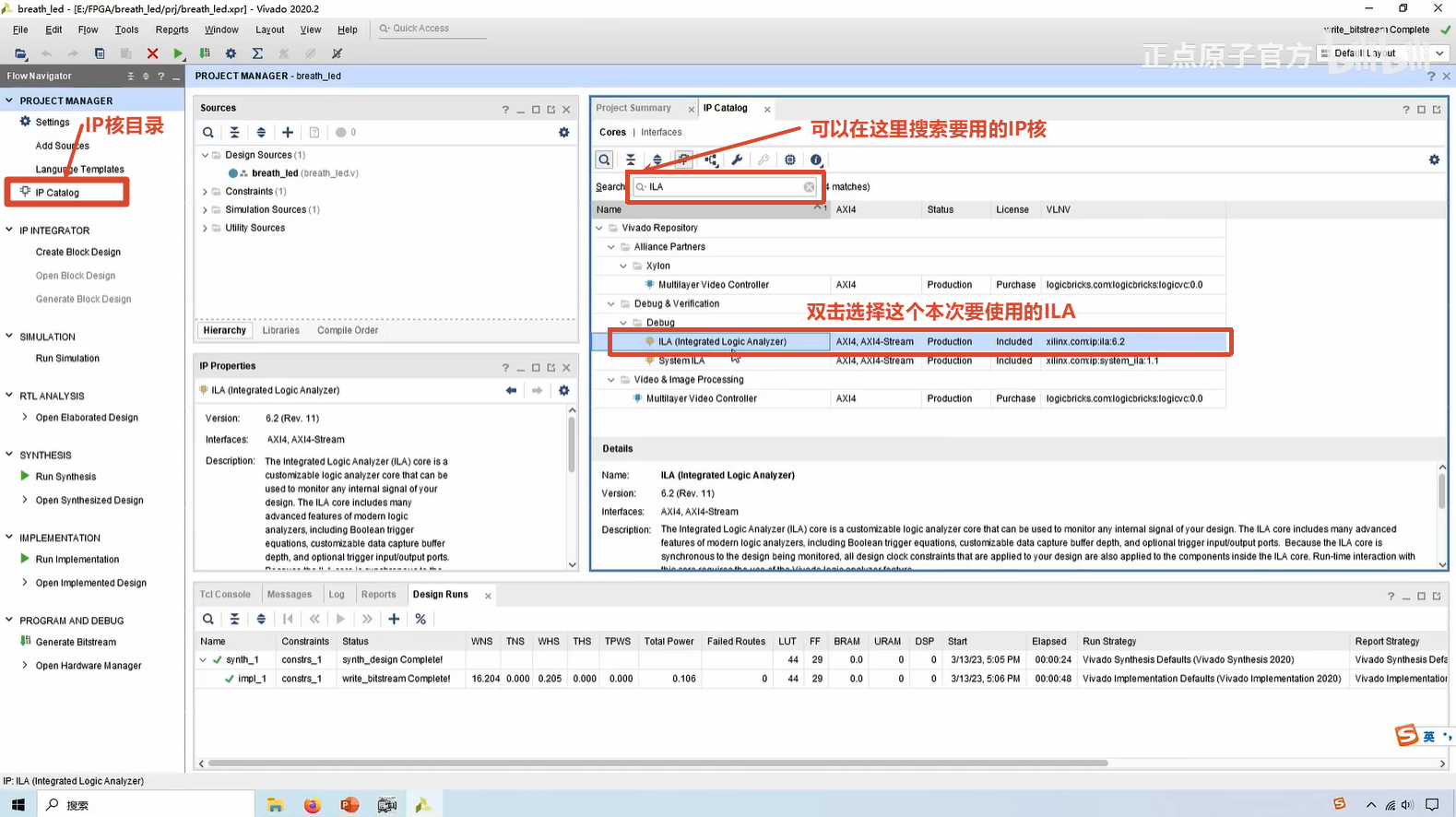Open the Tools menu
Image resolution: width=1456 pixels, height=817 pixels.
tap(127, 30)
